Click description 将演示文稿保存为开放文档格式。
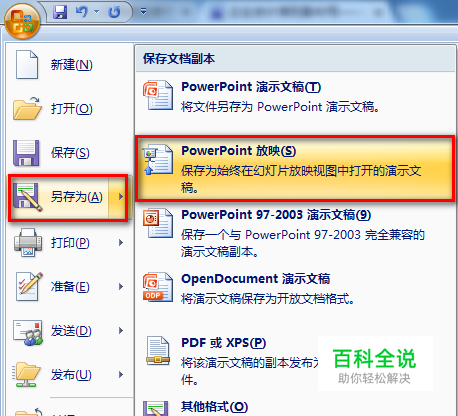This screenshot has width=458, height=416. point(267,299)
